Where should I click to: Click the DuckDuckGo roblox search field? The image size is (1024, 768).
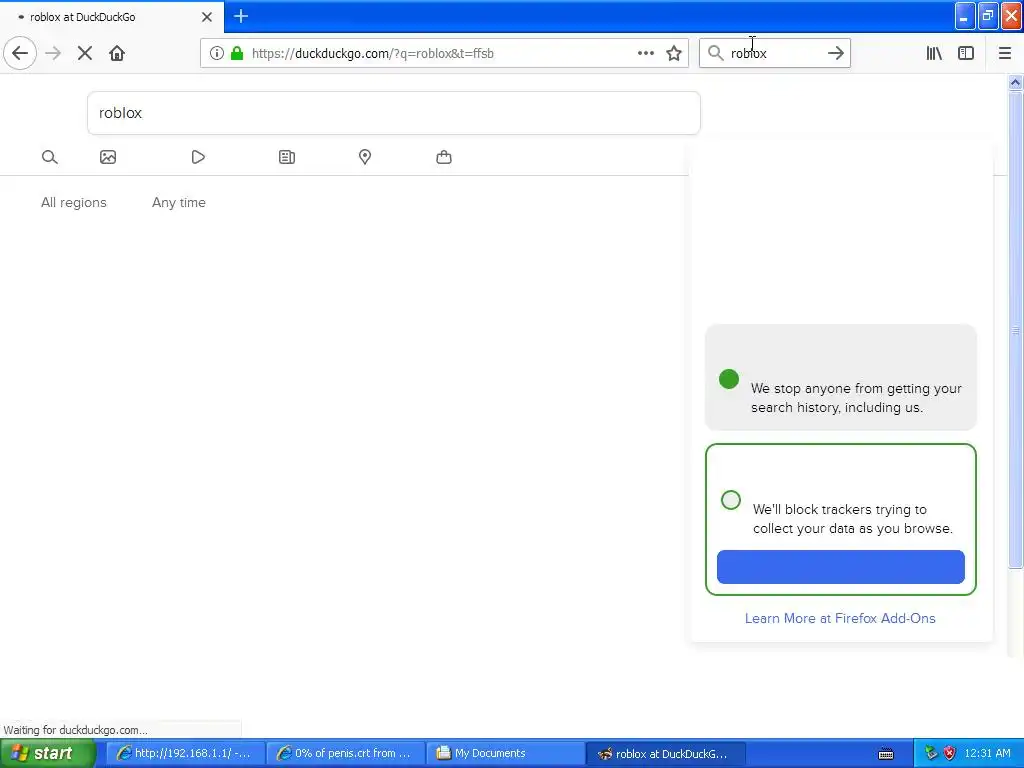tap(394, 113)
